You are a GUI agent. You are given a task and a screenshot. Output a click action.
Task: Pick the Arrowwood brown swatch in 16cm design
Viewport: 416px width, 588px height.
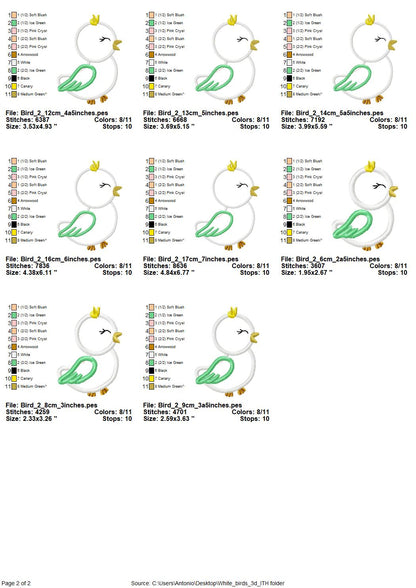(14, 201)
